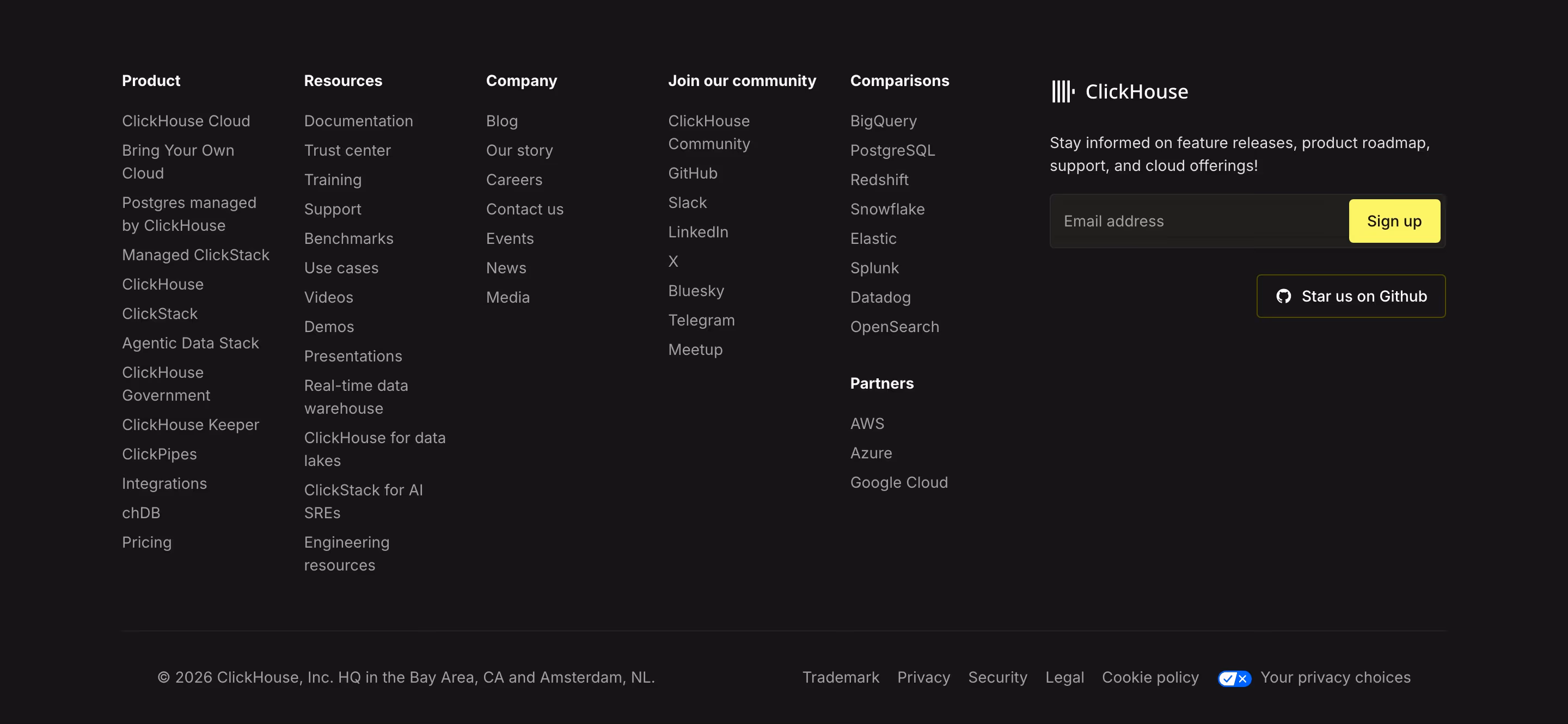1568x724 pixels.
Task: Open the Documentation link
Action: 358,121
